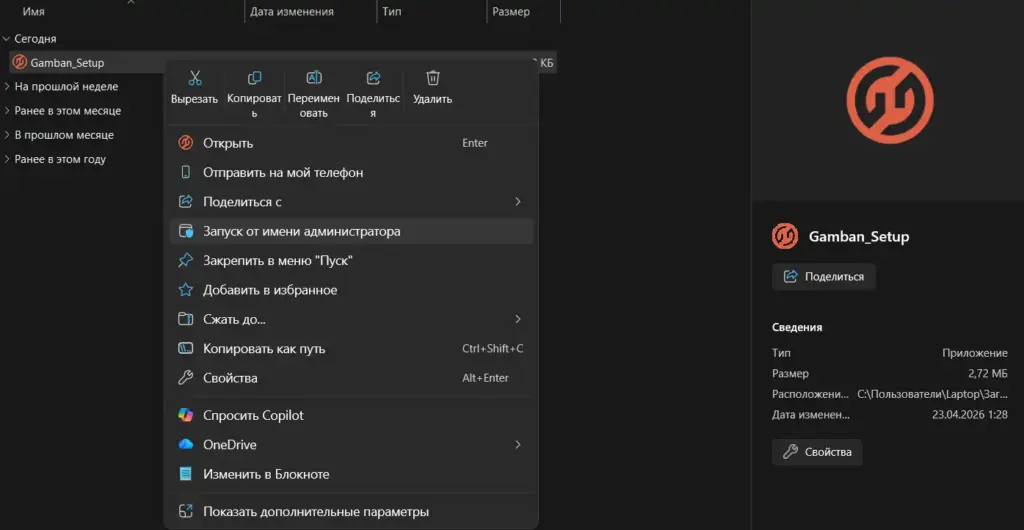Choose Показать дополнительные параметры
The height and width of the screenshot is (530, 1024).
coord(351,512)
